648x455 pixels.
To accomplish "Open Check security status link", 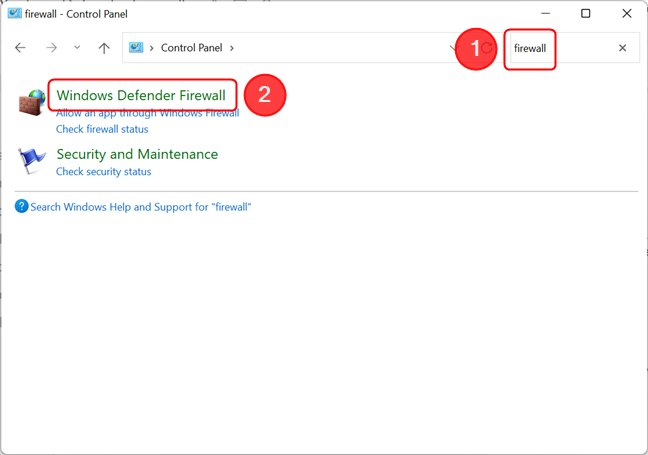I will (104, 172).
